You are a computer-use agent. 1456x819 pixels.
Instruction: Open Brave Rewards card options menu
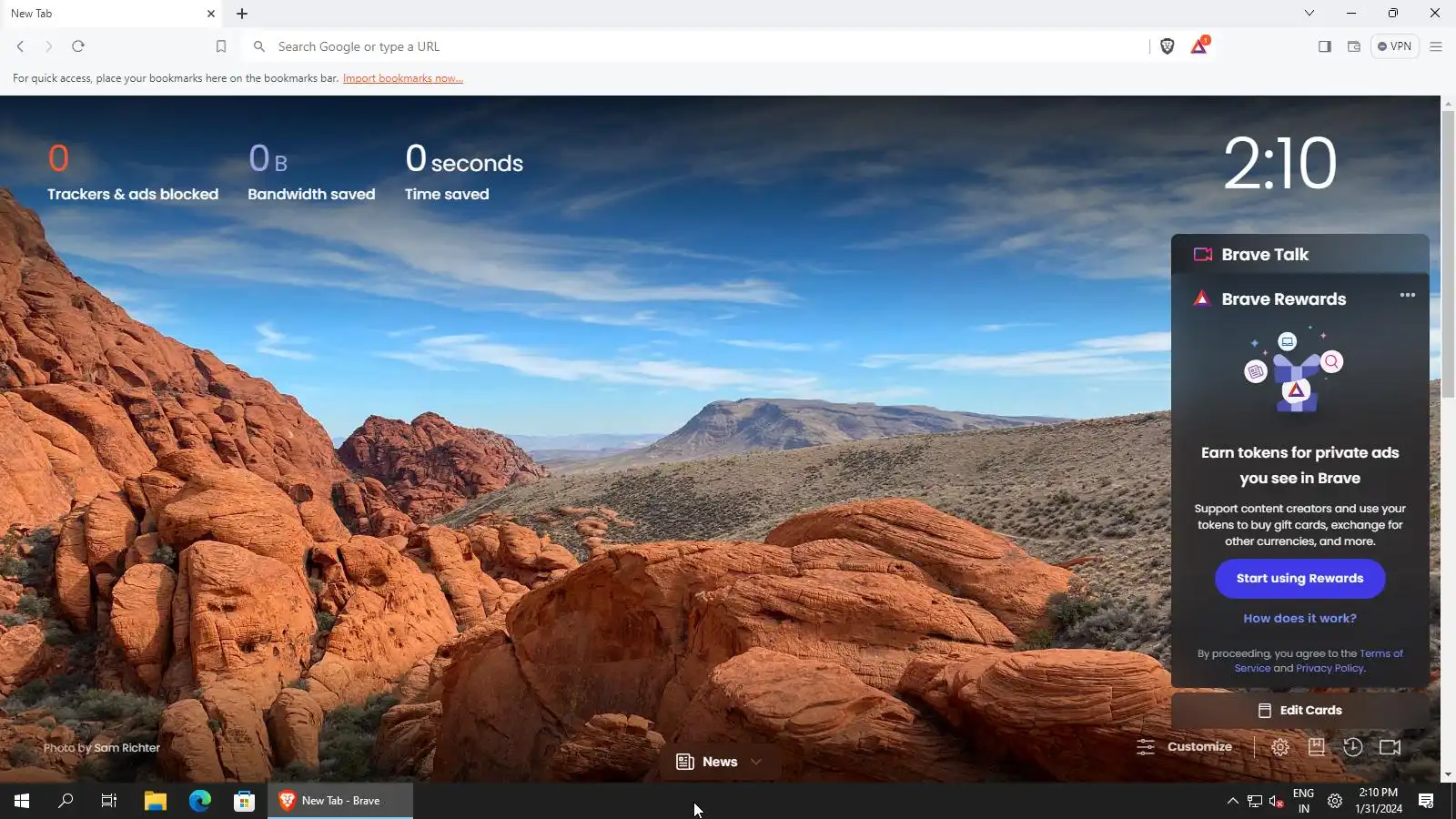[x=1408, y=295]
